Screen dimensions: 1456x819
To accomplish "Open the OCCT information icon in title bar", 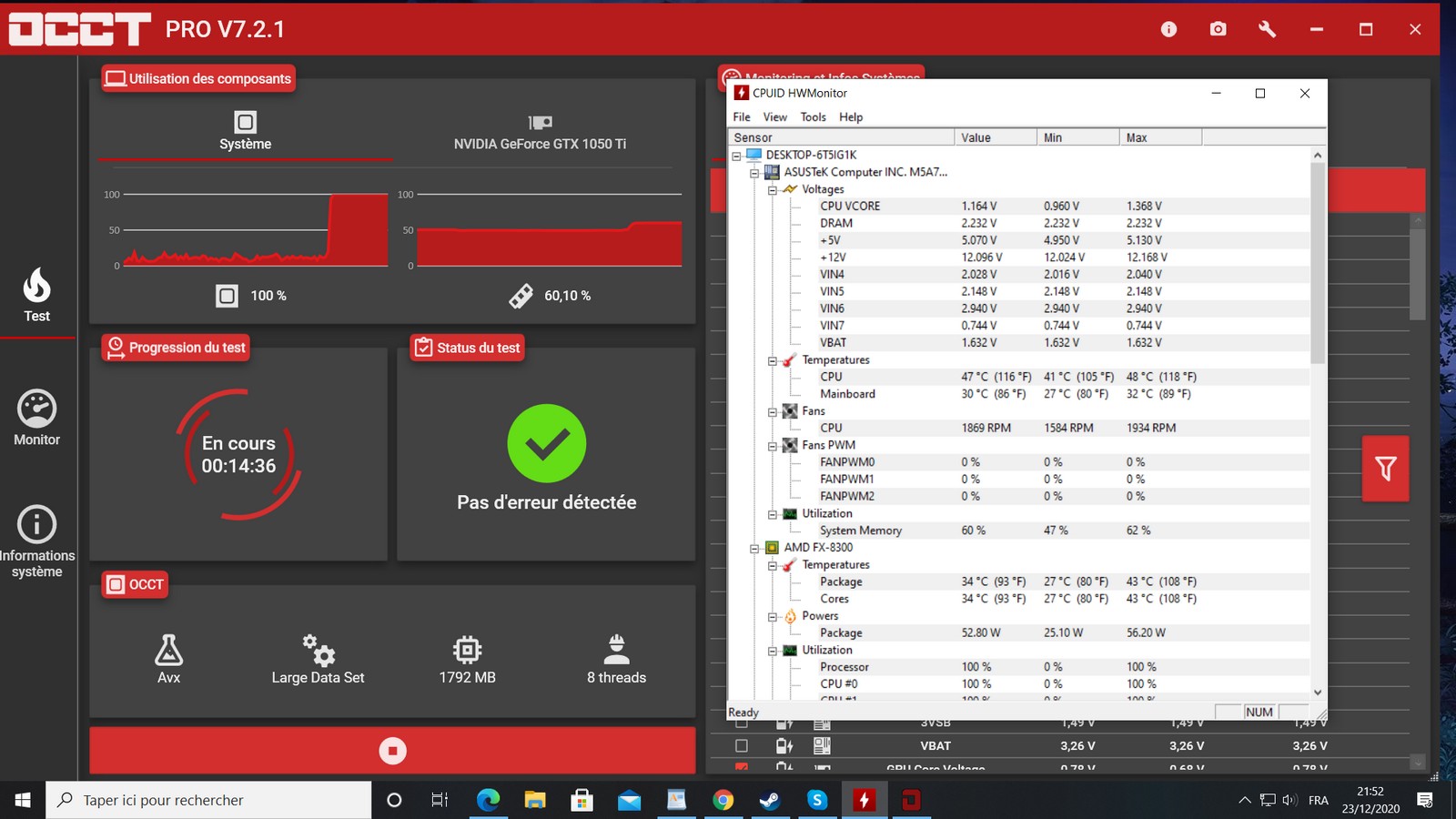I will [1168, 29].
